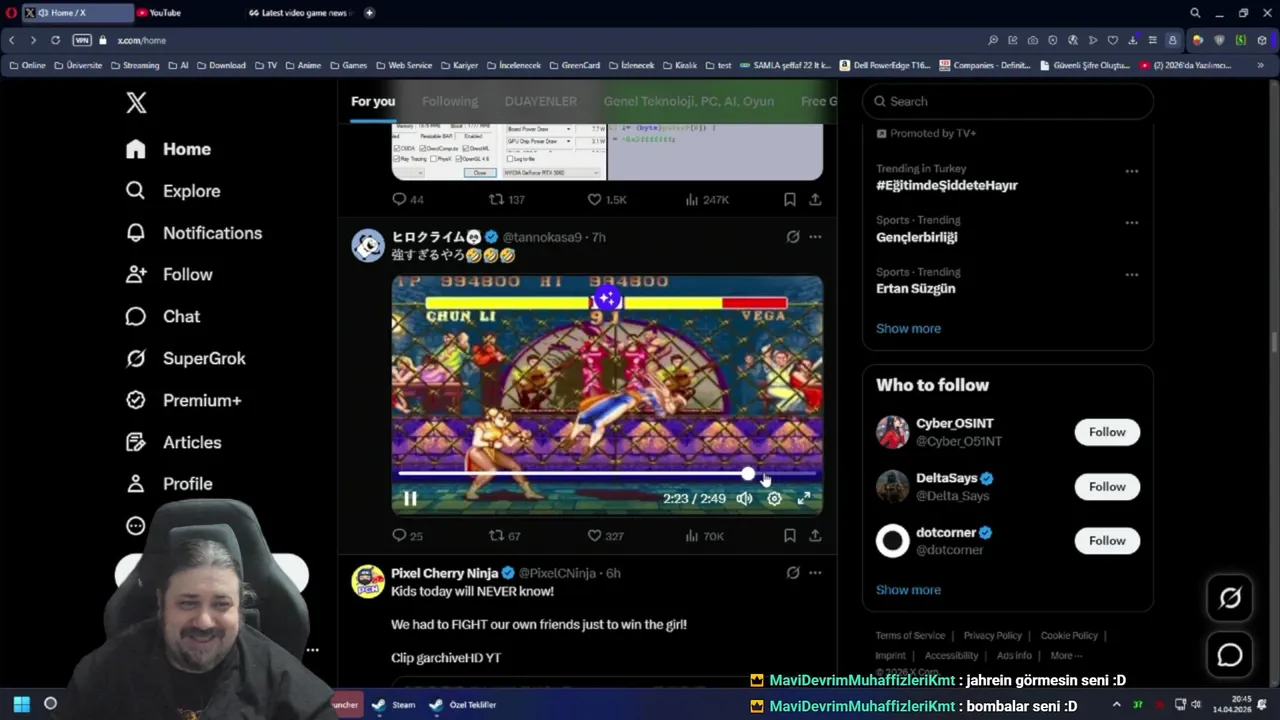This screenshot has width=1280, height=720.
Task: Open the Streaming bookmarks folder
Action: point(135,65)
